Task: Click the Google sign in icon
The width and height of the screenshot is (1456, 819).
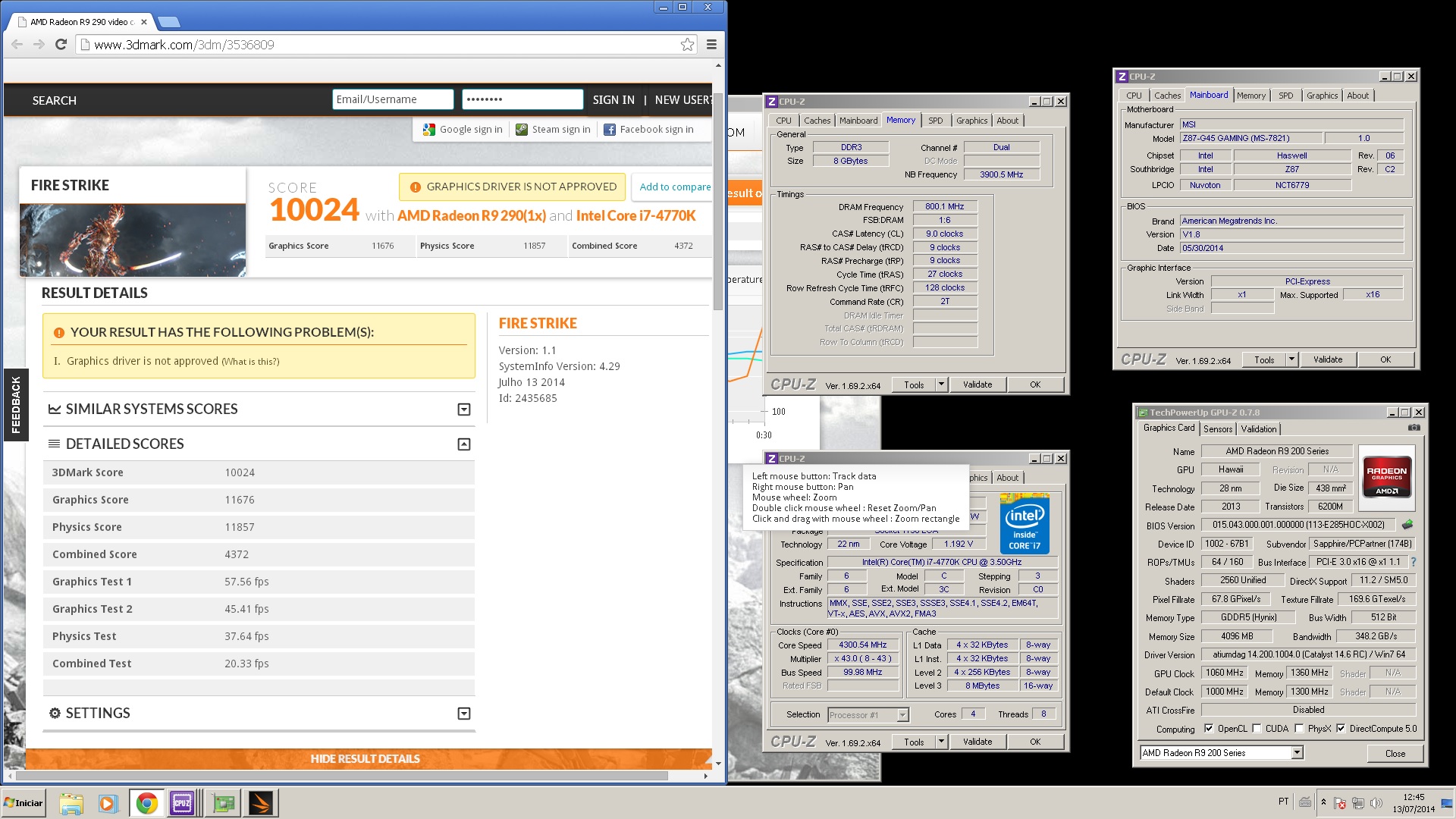Action: 429,130
